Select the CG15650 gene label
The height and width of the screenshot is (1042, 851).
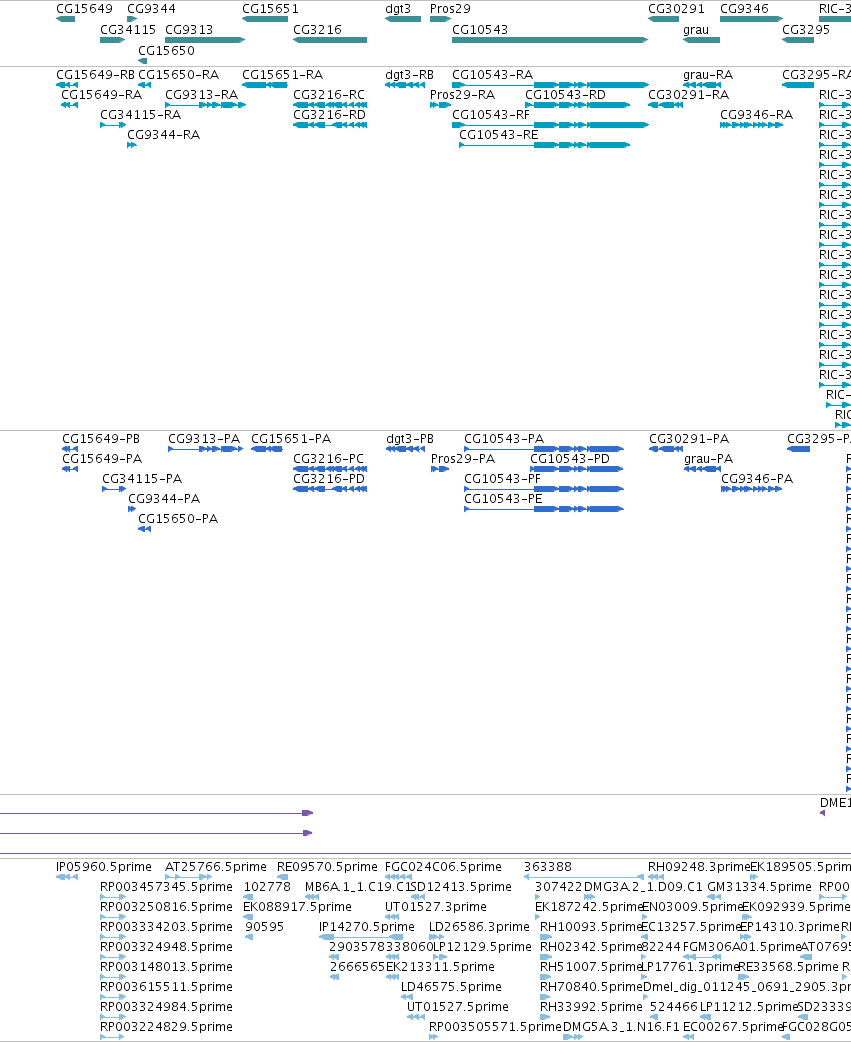coord(167,51)
